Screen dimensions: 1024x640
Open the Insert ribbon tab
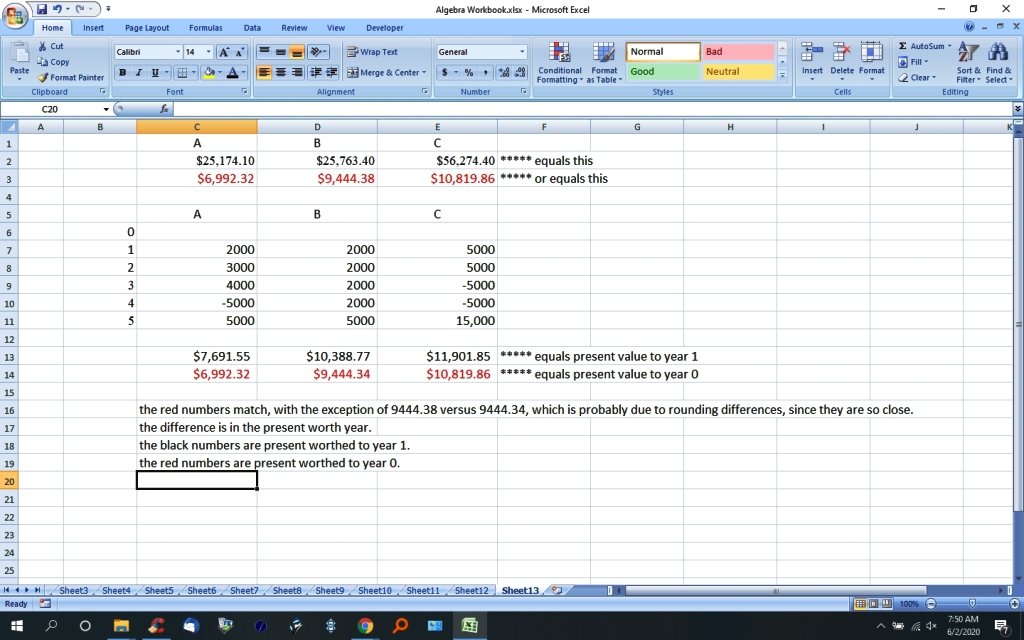pos(93,27)
